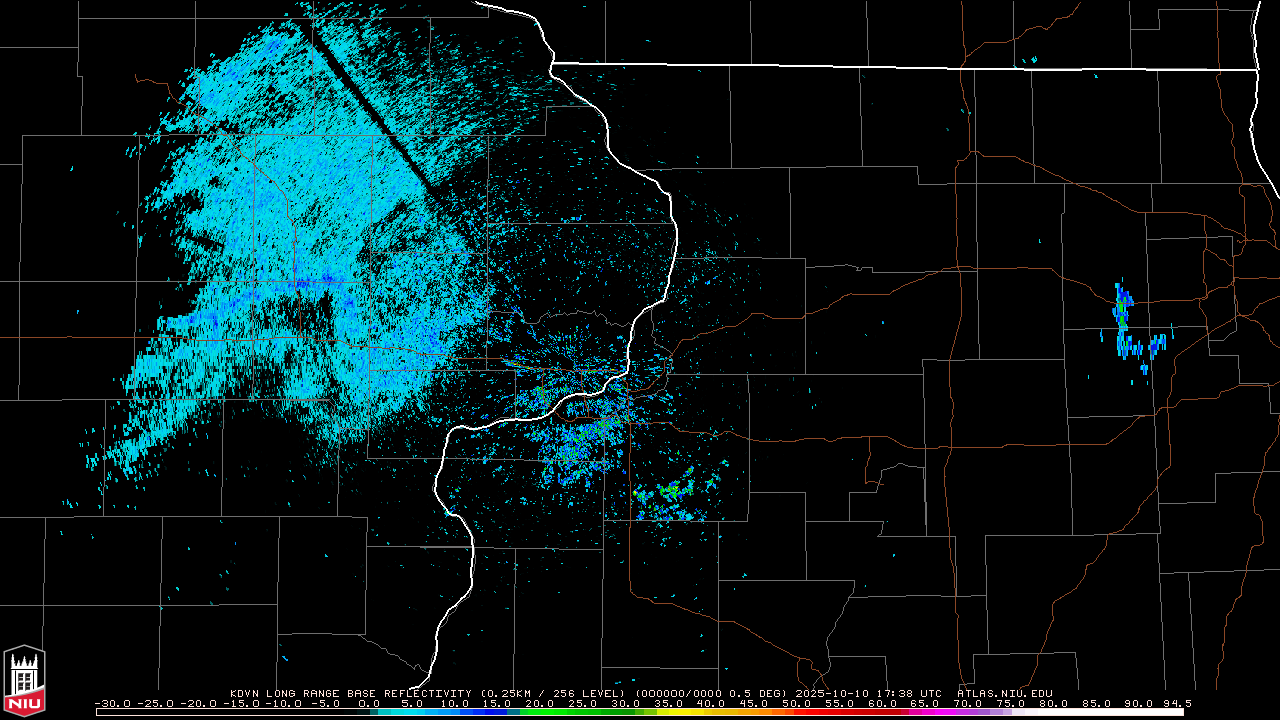
Task: Click the 0.0 scale label
Action: click(x=368, y=704)
